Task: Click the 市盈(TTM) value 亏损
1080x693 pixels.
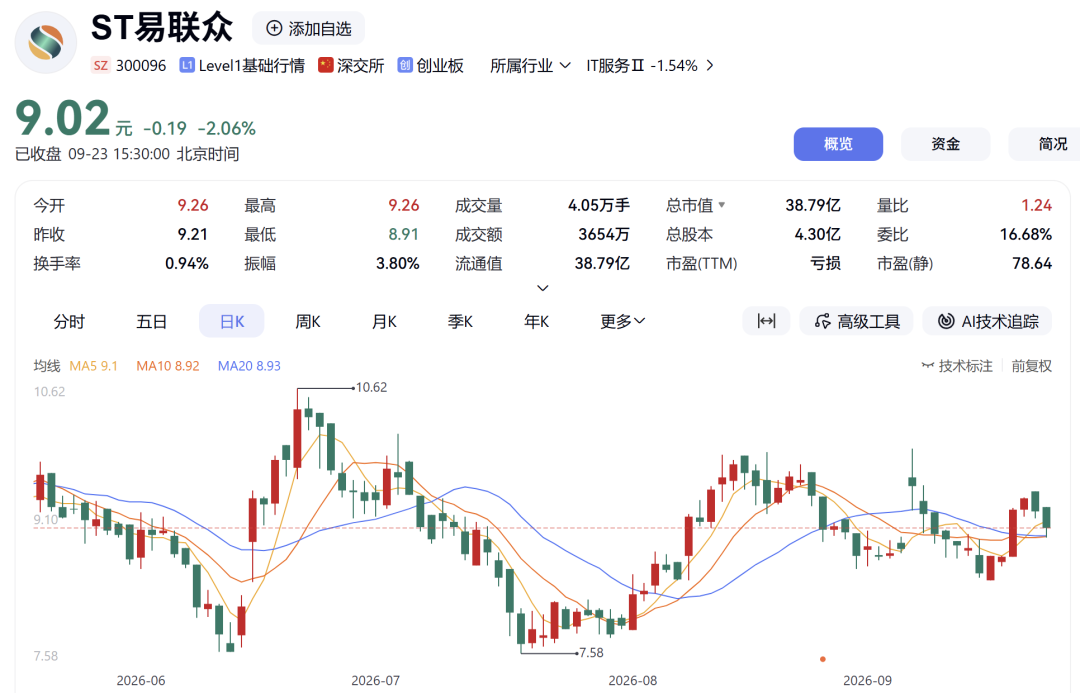Action: click(825, 263)
